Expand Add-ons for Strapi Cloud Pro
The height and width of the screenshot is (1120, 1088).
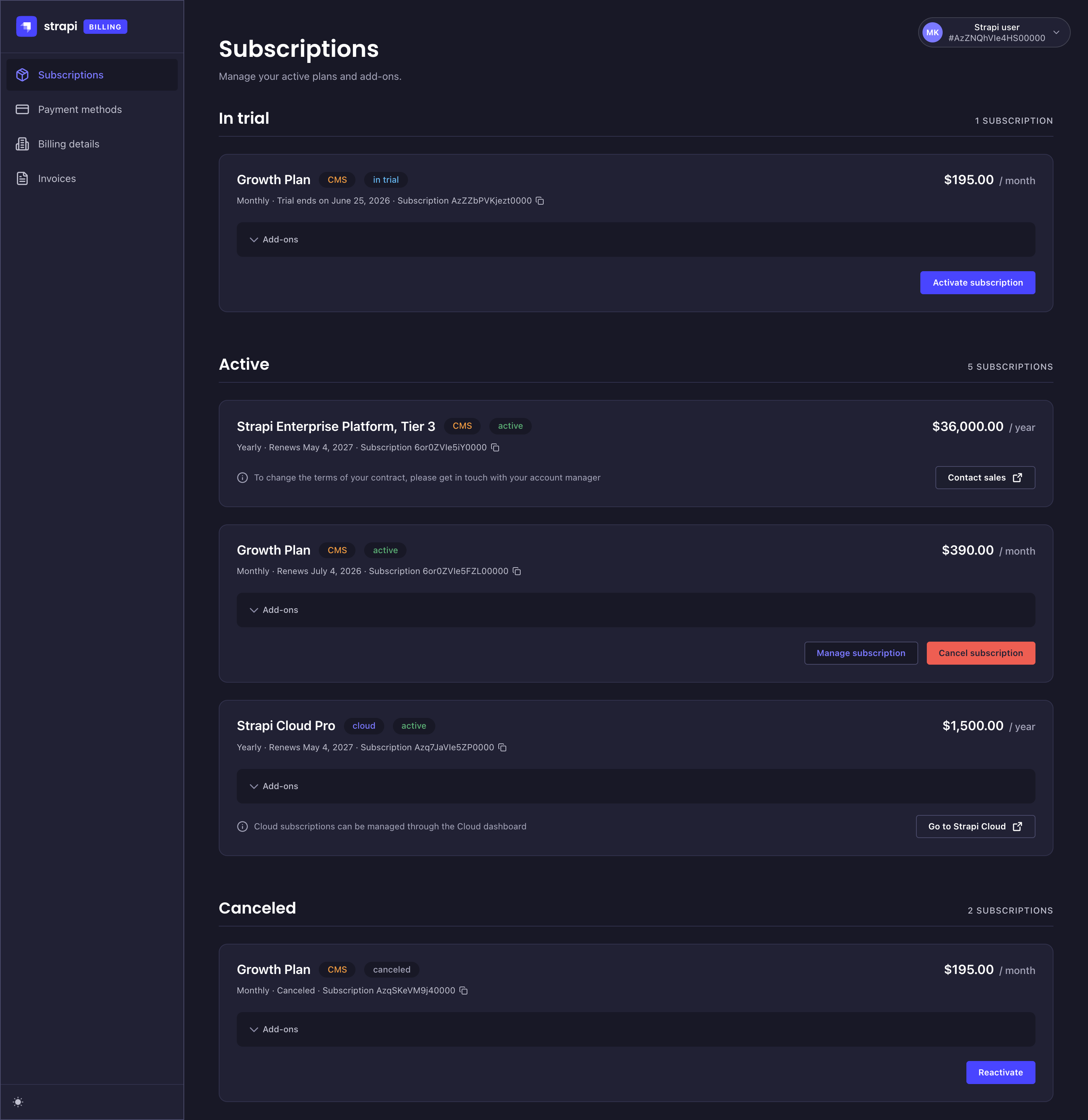pyautogui.click(x=636, y=786)
